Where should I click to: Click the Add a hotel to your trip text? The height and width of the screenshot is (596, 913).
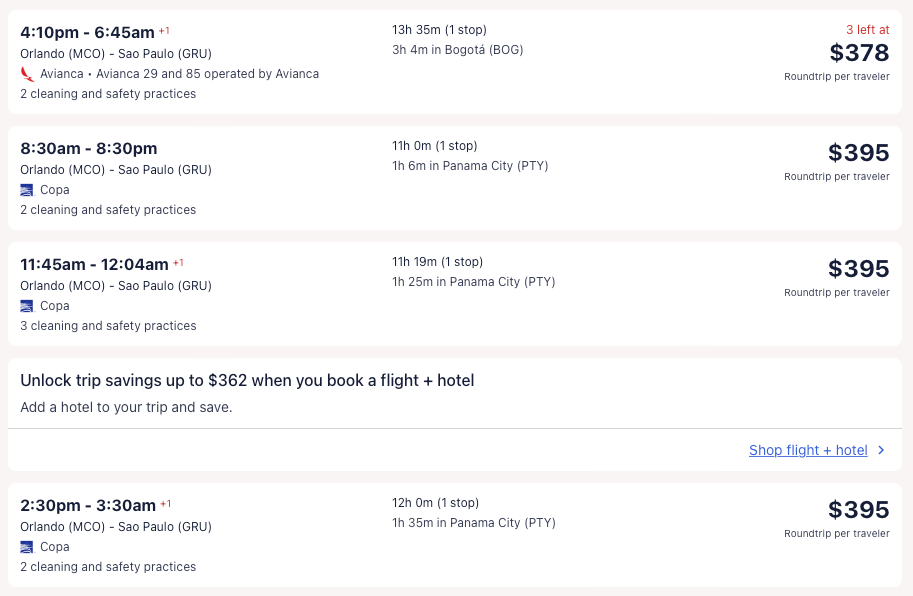coord(126,408)
